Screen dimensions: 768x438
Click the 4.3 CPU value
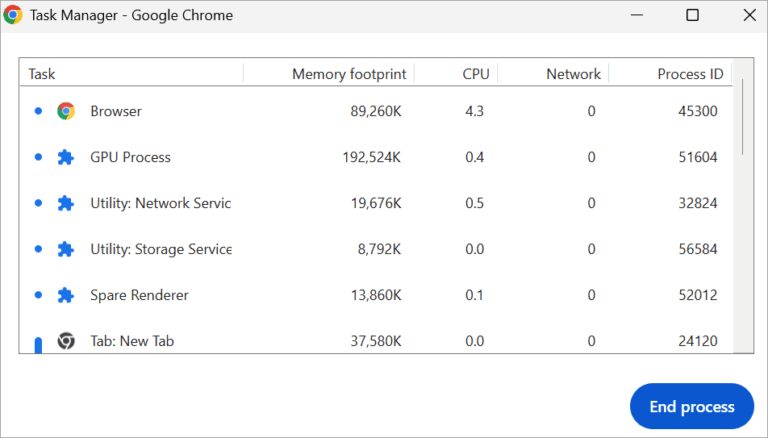tap(474, 111)
